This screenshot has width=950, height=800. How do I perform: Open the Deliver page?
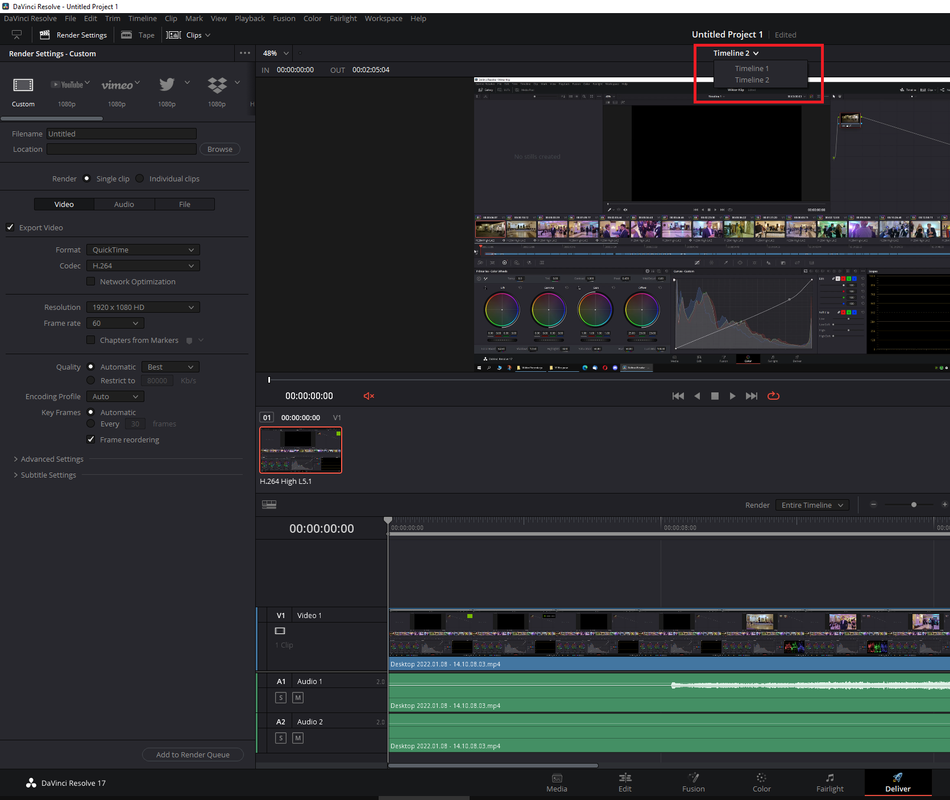[x=898, y=783]
